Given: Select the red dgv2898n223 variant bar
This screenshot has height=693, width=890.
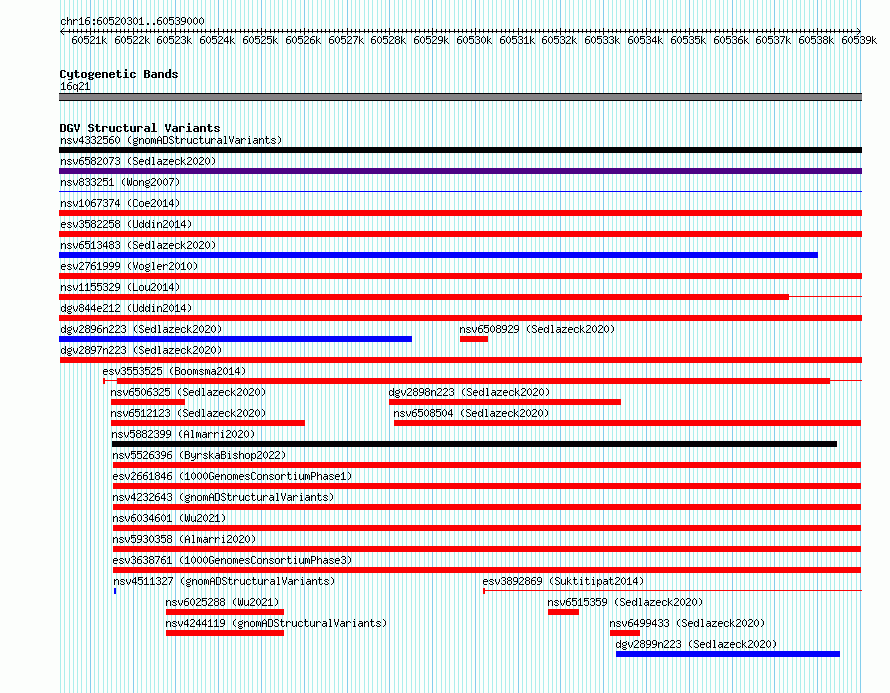Looking at the screenshot, I should [505, 402].
